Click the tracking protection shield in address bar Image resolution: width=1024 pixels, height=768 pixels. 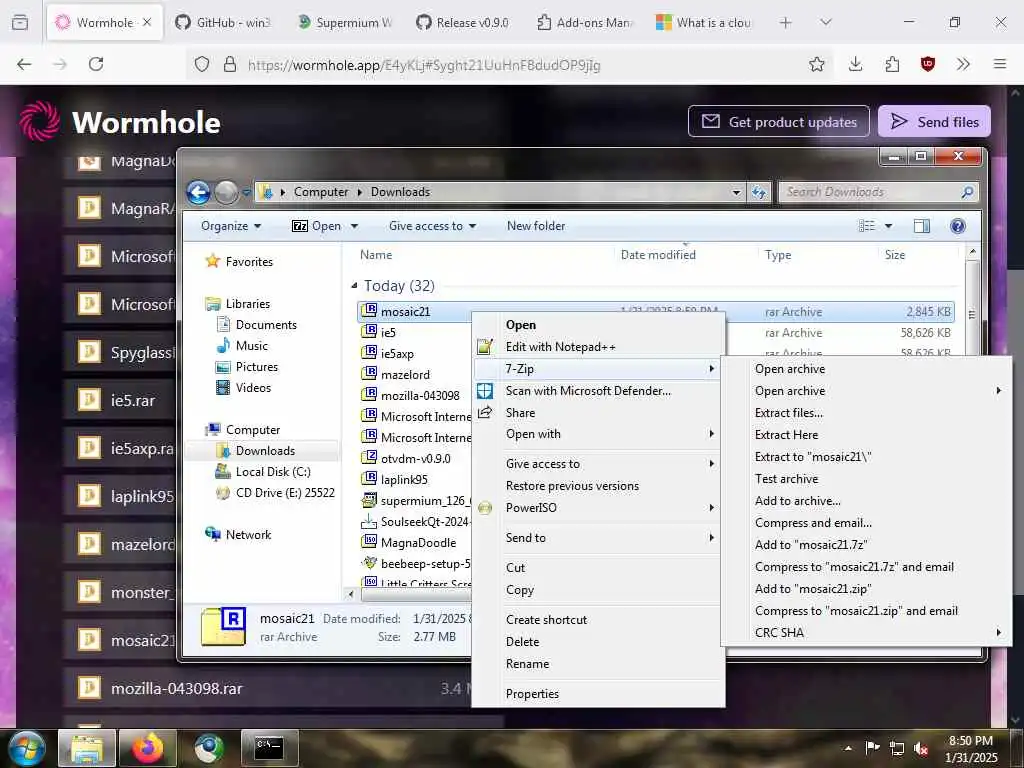(202, 64)
